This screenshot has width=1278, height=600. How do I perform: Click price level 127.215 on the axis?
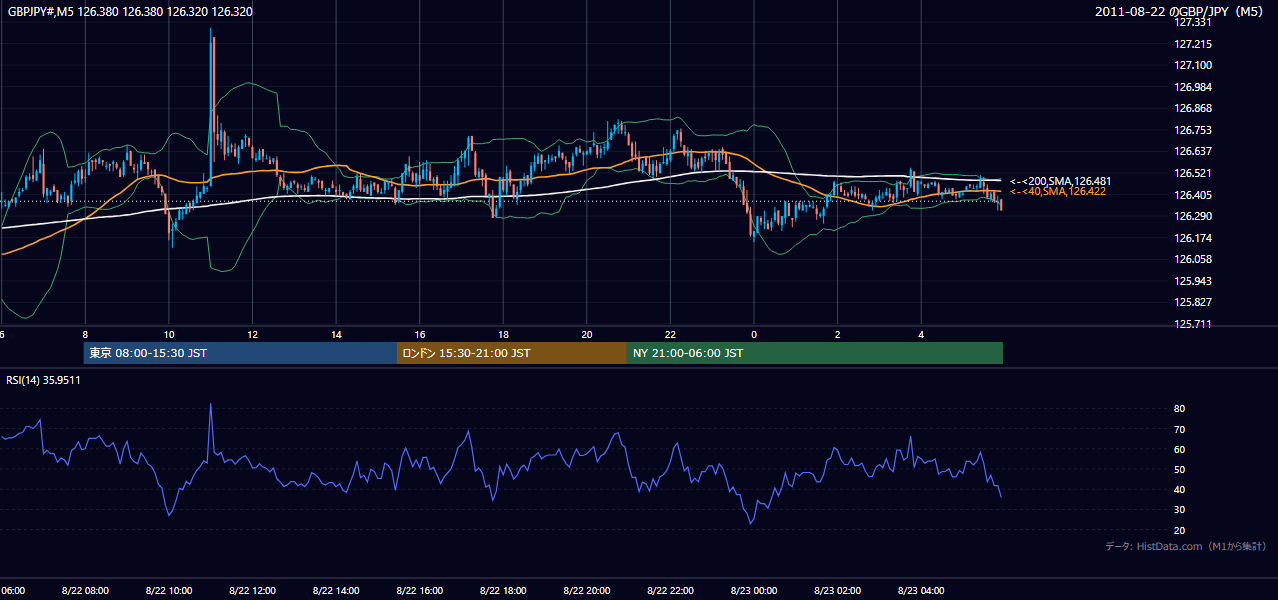tap(1192, 44)
